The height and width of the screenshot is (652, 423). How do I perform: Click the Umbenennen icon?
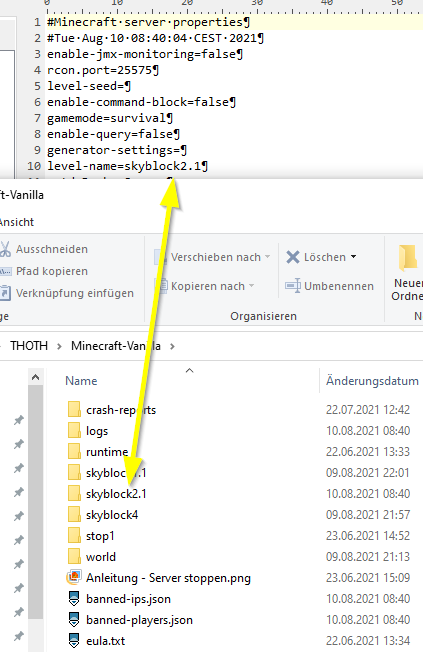point(293,286)
